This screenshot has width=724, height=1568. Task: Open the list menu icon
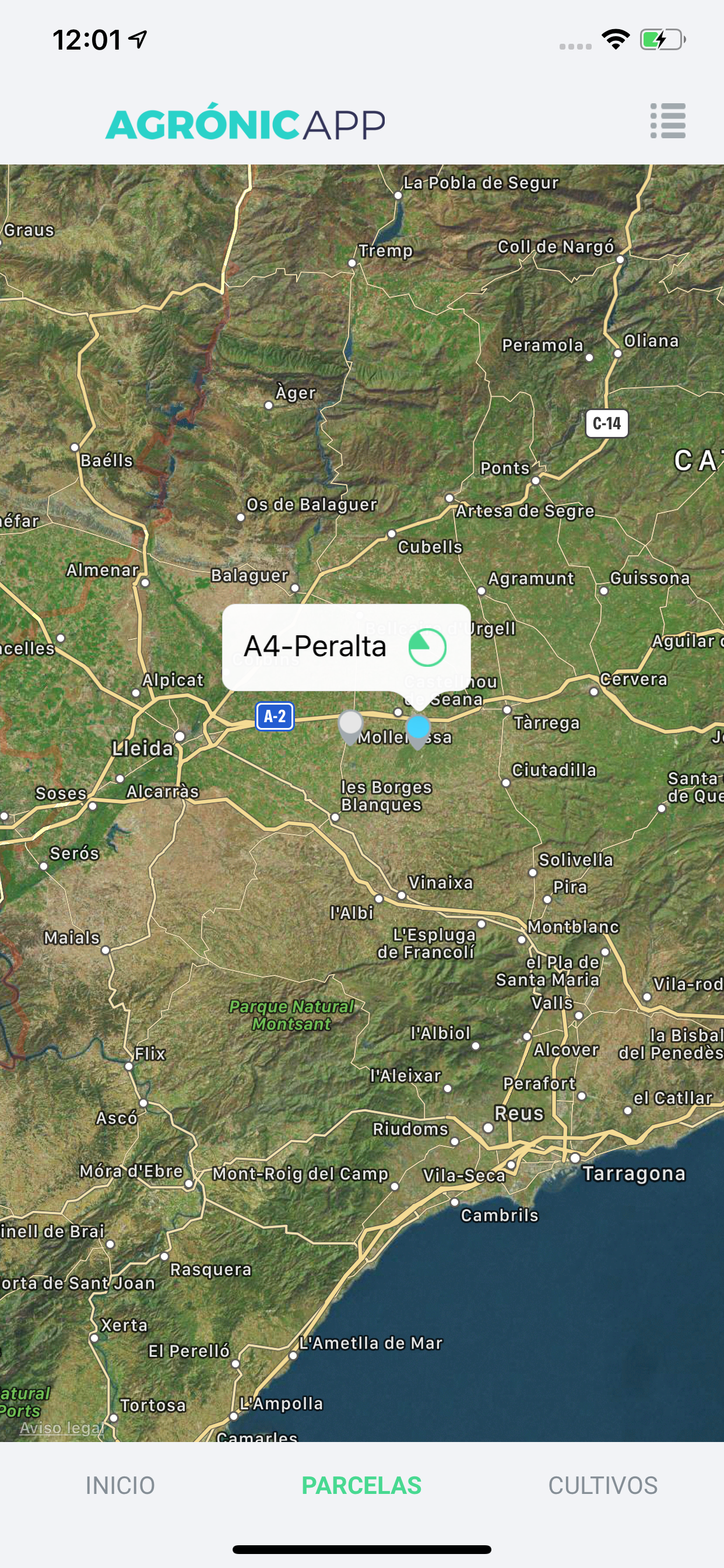pyautogui.click(x=667, y=121)
